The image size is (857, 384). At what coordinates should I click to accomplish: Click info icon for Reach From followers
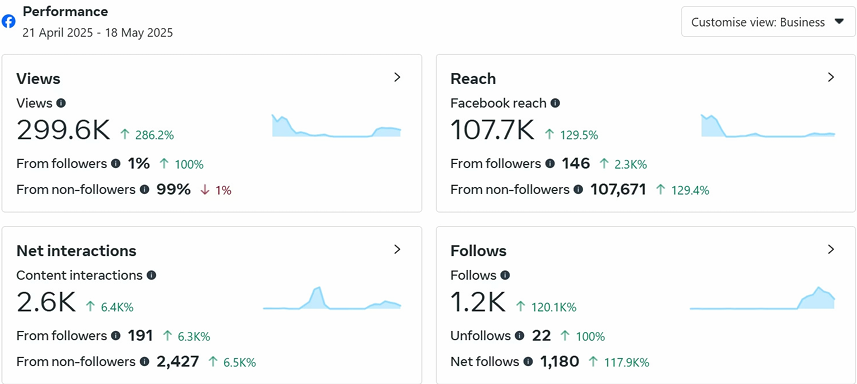point(550,163)
